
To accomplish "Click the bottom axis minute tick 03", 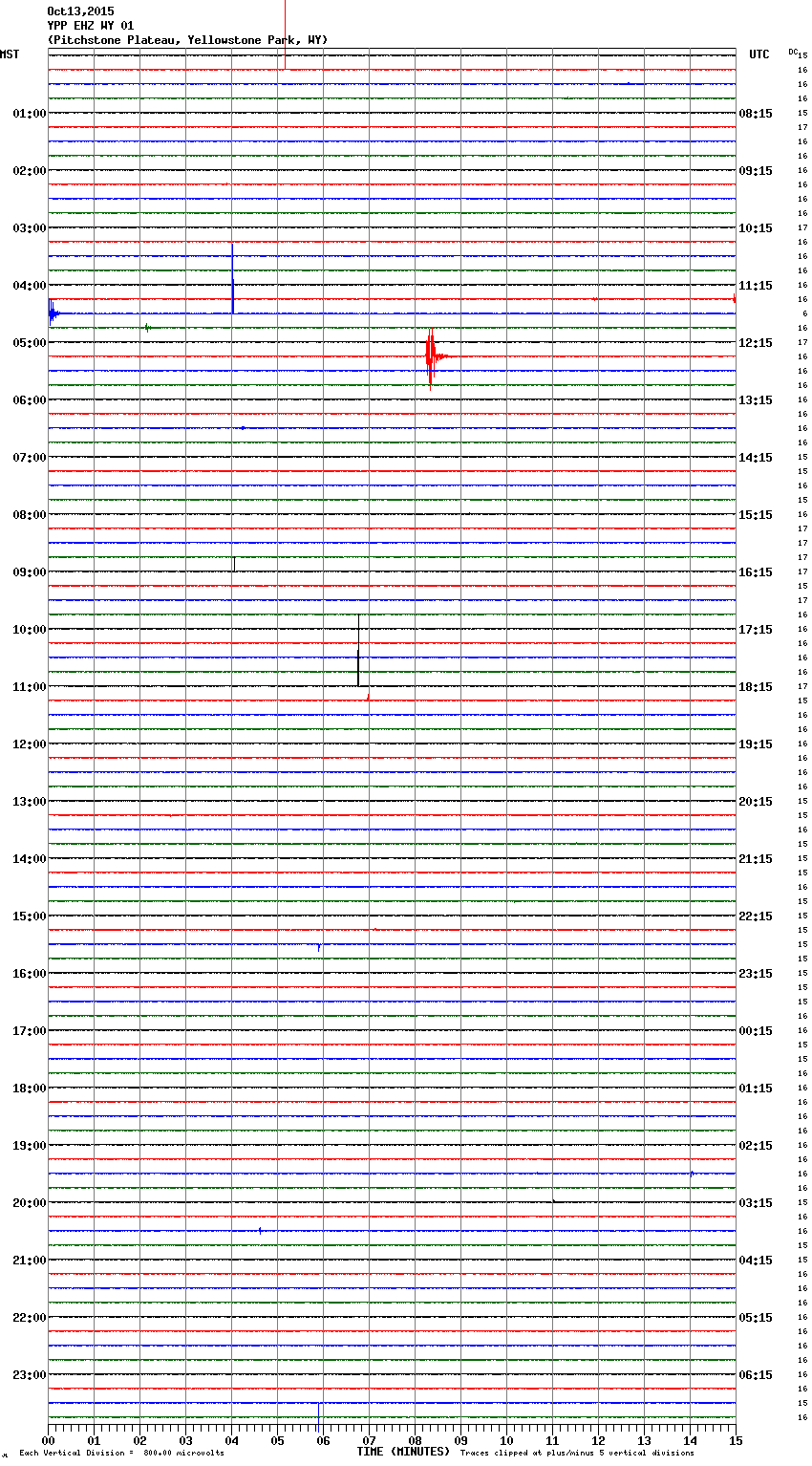I will point(185,1440).
